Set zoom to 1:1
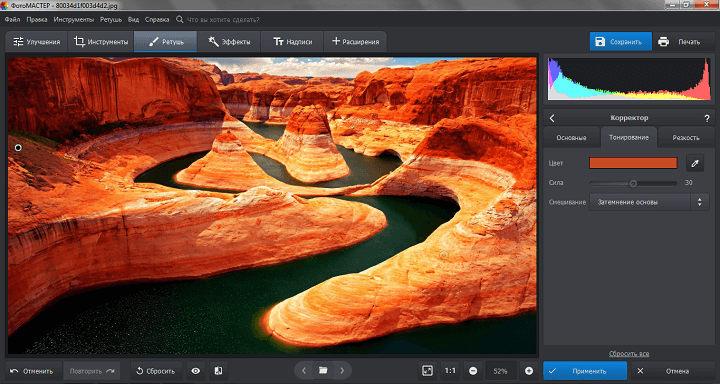The image size is (720, 384). pos(450,371)
